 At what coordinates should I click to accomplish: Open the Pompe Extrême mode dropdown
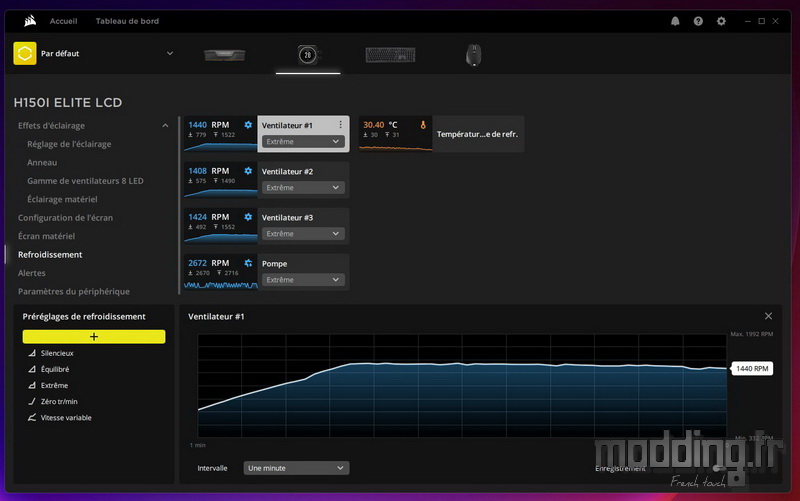point(303,280)
